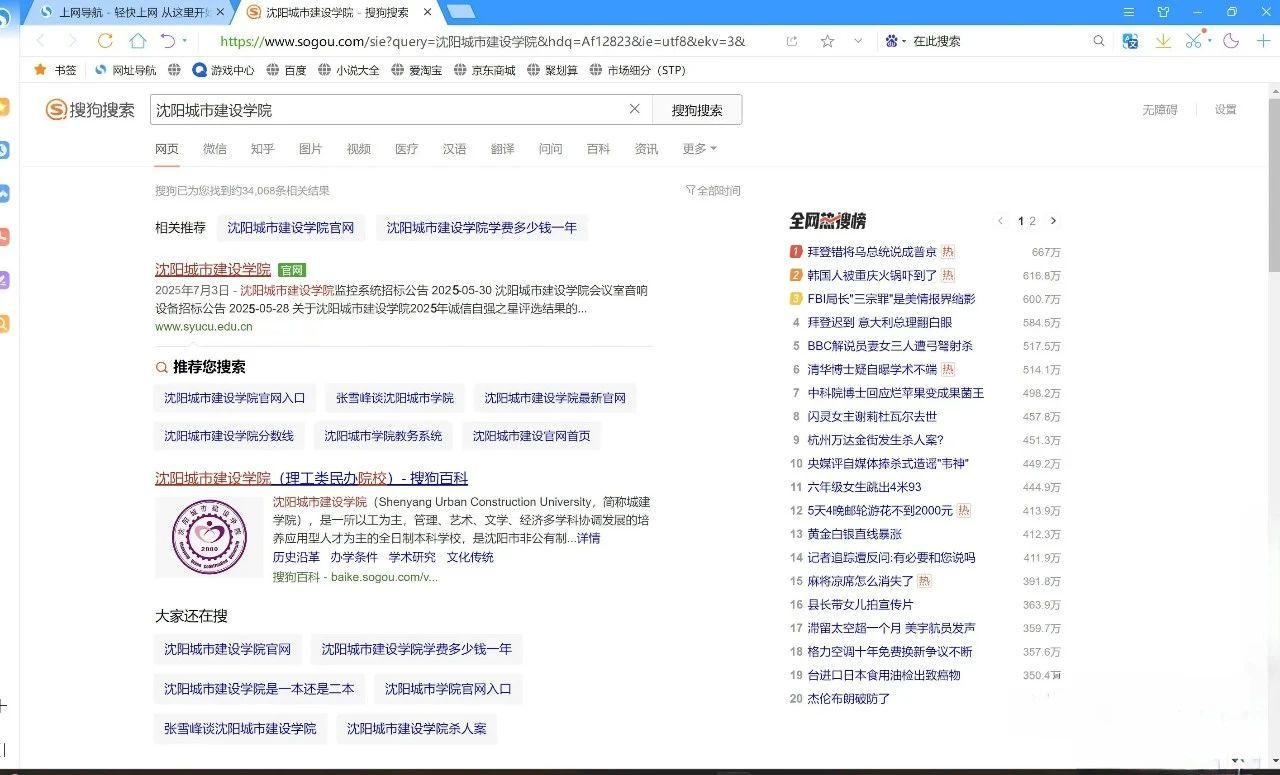Image resolution: width=1280 pixels, height=775 pixels.
Task: Open the 全部时间 time filter
Action: [x=713, y=190]
